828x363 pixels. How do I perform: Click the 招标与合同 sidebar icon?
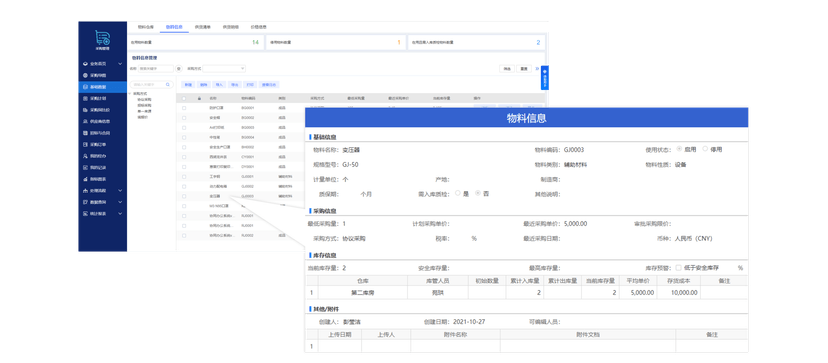86,133
